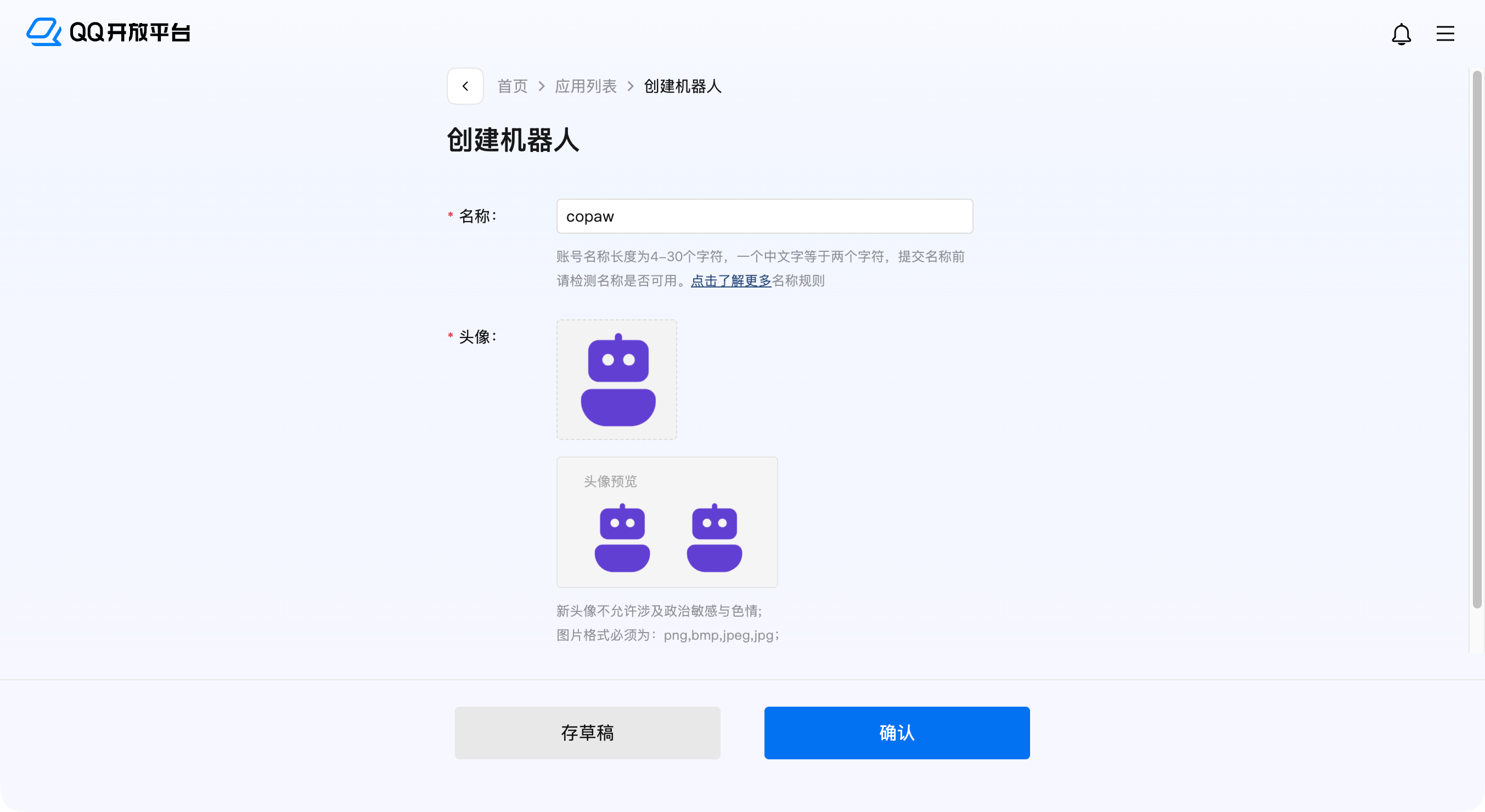The height and width of the screenshot is (812, 1485).
Task: Click the 创建机器人 page heading
Action: [x=513, y=140]
